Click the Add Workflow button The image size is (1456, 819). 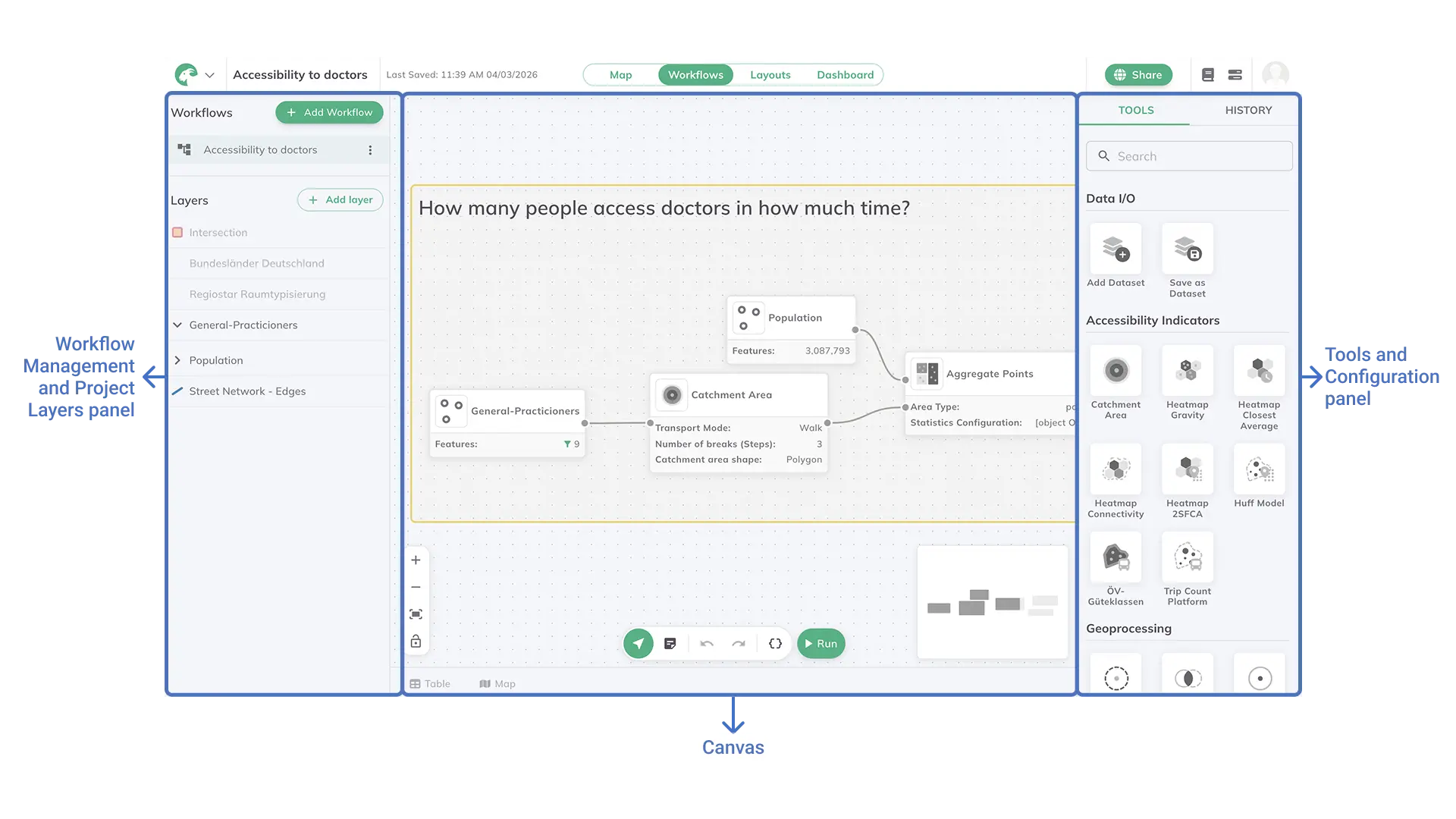pos(328,112)
